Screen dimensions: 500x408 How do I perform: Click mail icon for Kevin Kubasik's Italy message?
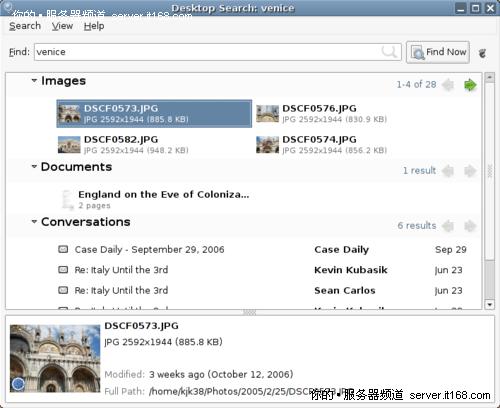(x=63, y=270)
